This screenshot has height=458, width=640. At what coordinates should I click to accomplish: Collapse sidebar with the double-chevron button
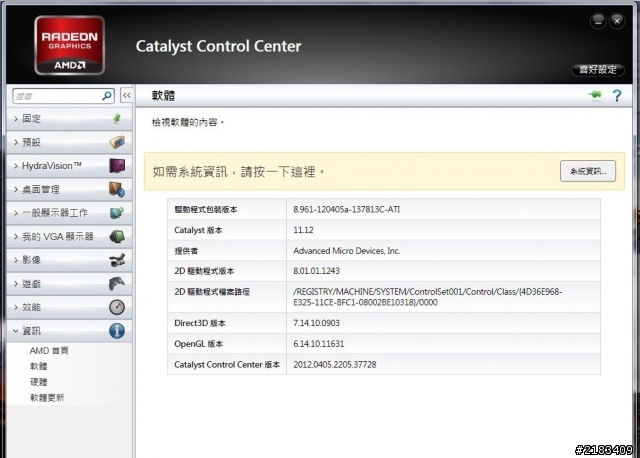[127, 96]
